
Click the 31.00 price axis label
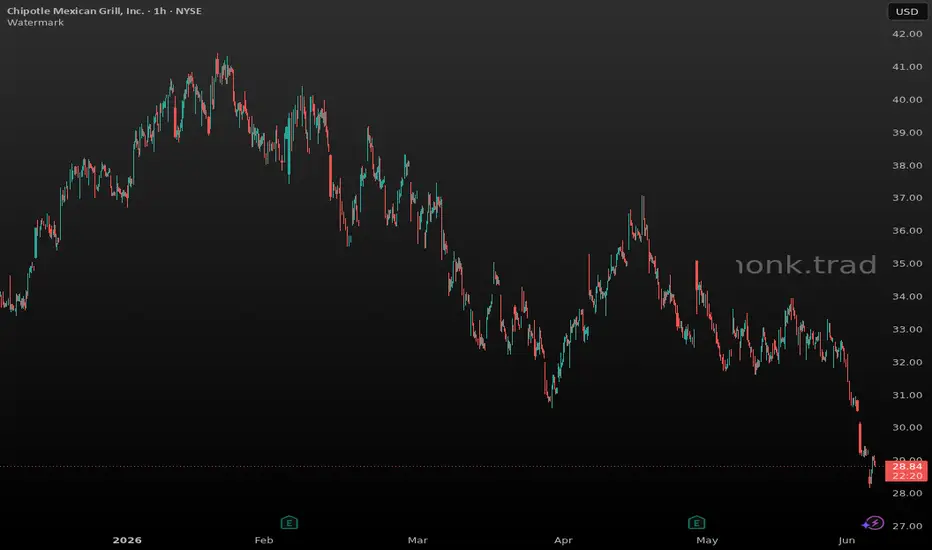click(907, 395)
